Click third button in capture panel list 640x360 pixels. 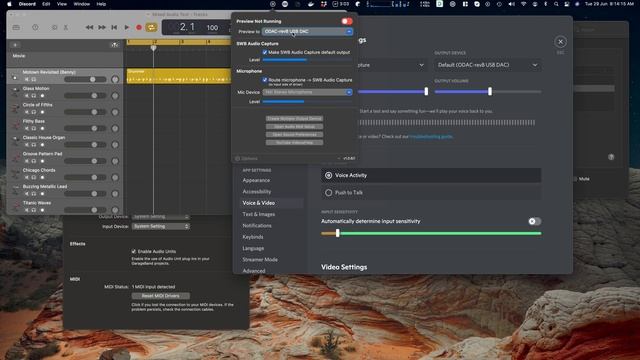pos(294,134)
